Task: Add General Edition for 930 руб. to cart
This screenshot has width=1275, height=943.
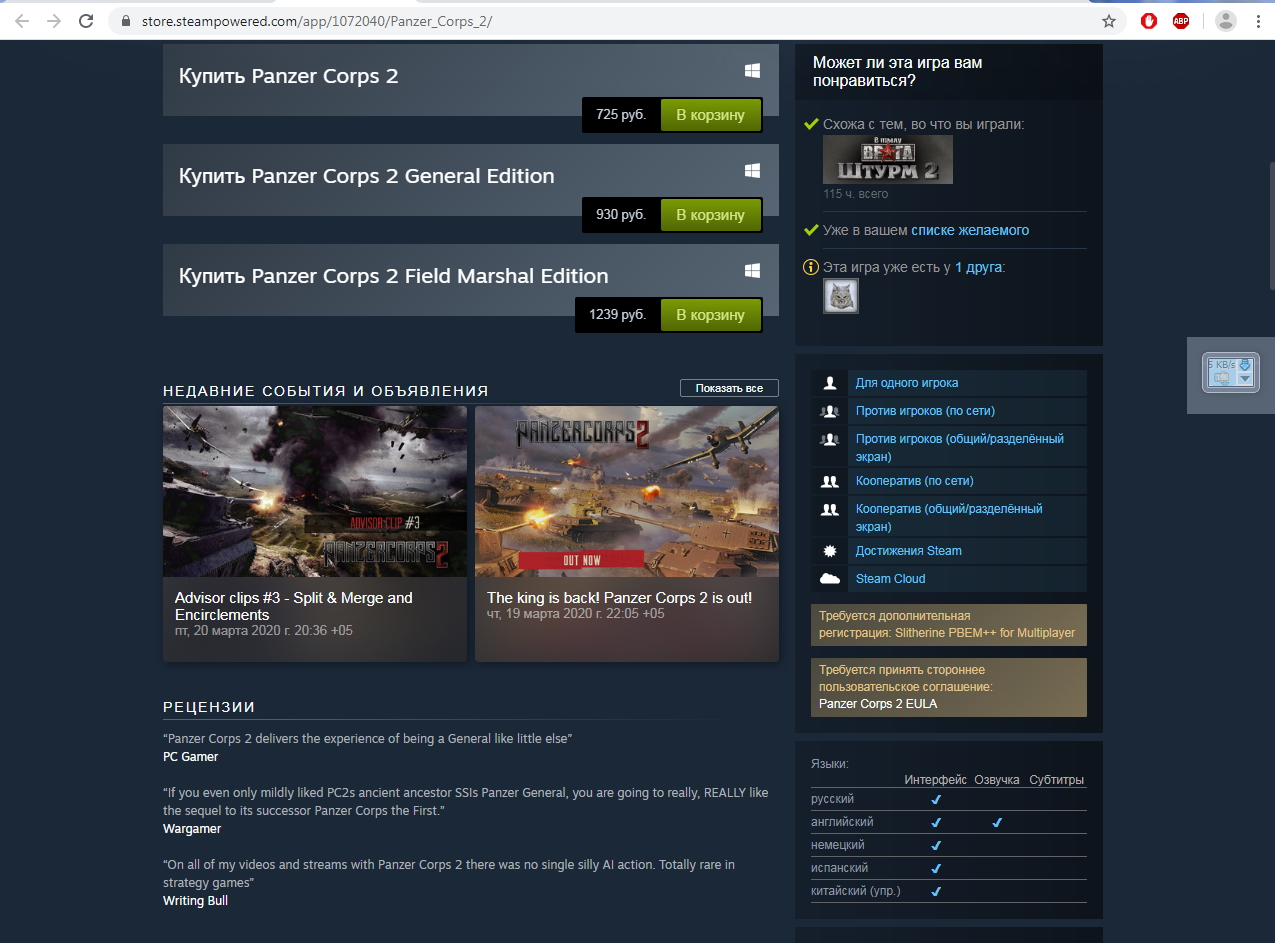Action: (711, 215)
